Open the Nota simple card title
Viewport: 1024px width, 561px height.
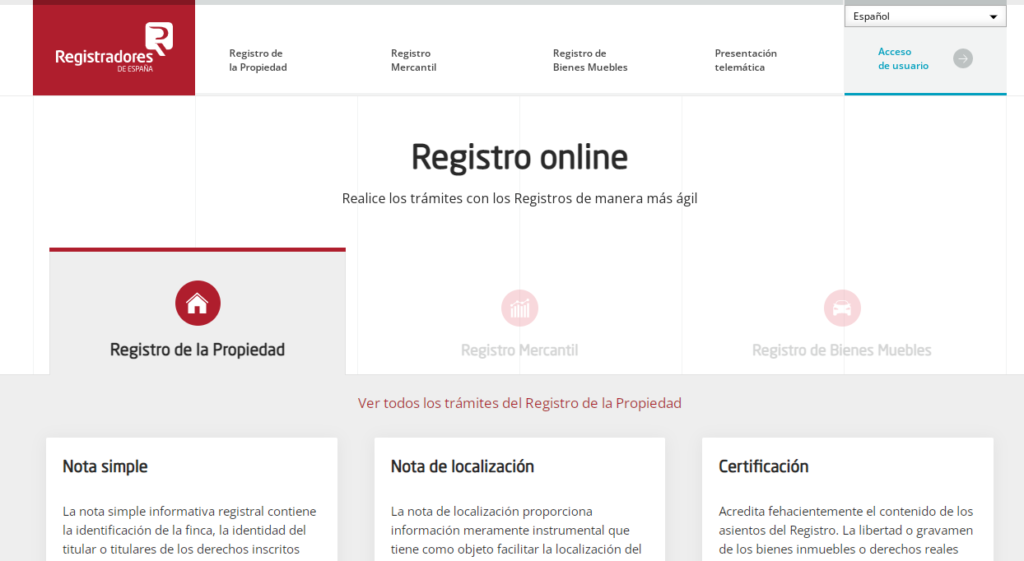click(x=105, y=466)
